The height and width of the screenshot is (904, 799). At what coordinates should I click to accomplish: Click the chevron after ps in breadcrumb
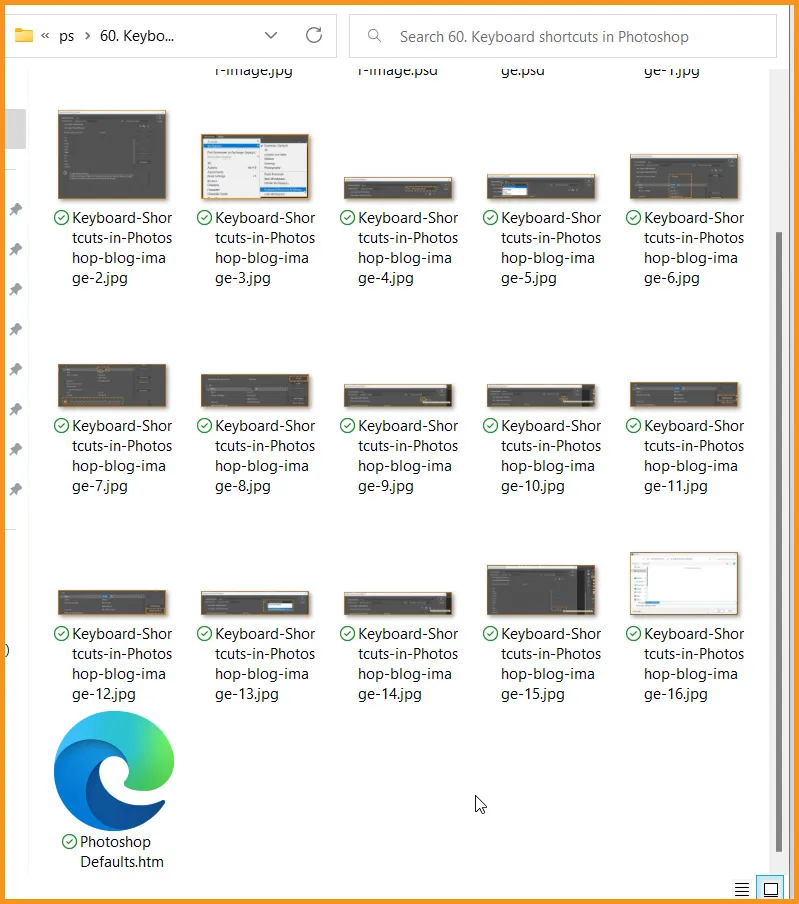pos(88,36)
